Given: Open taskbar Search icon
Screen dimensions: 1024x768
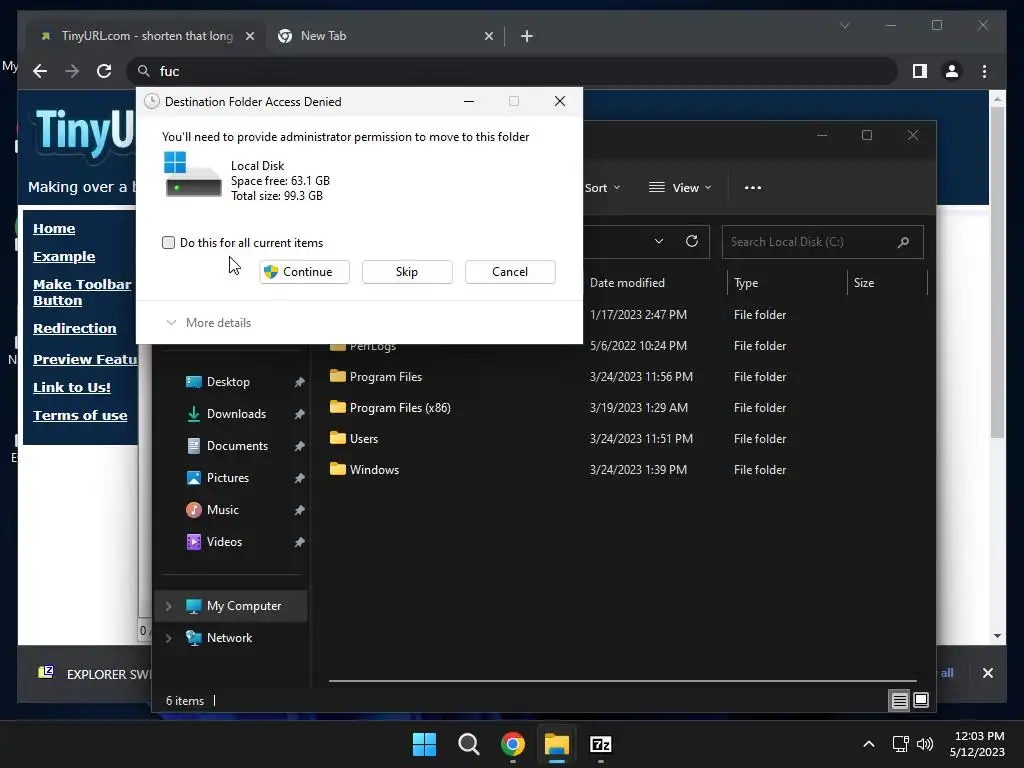Looking at the screenshot, I should [468, 744].
